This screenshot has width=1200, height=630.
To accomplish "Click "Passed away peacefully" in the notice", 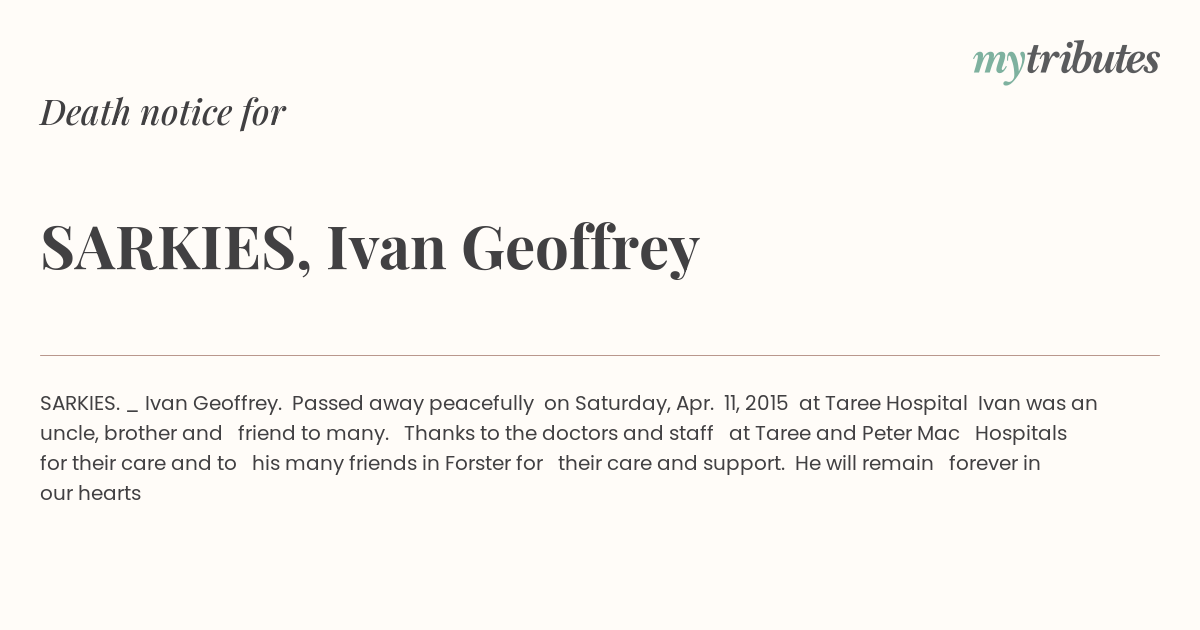I will (413, 403).
